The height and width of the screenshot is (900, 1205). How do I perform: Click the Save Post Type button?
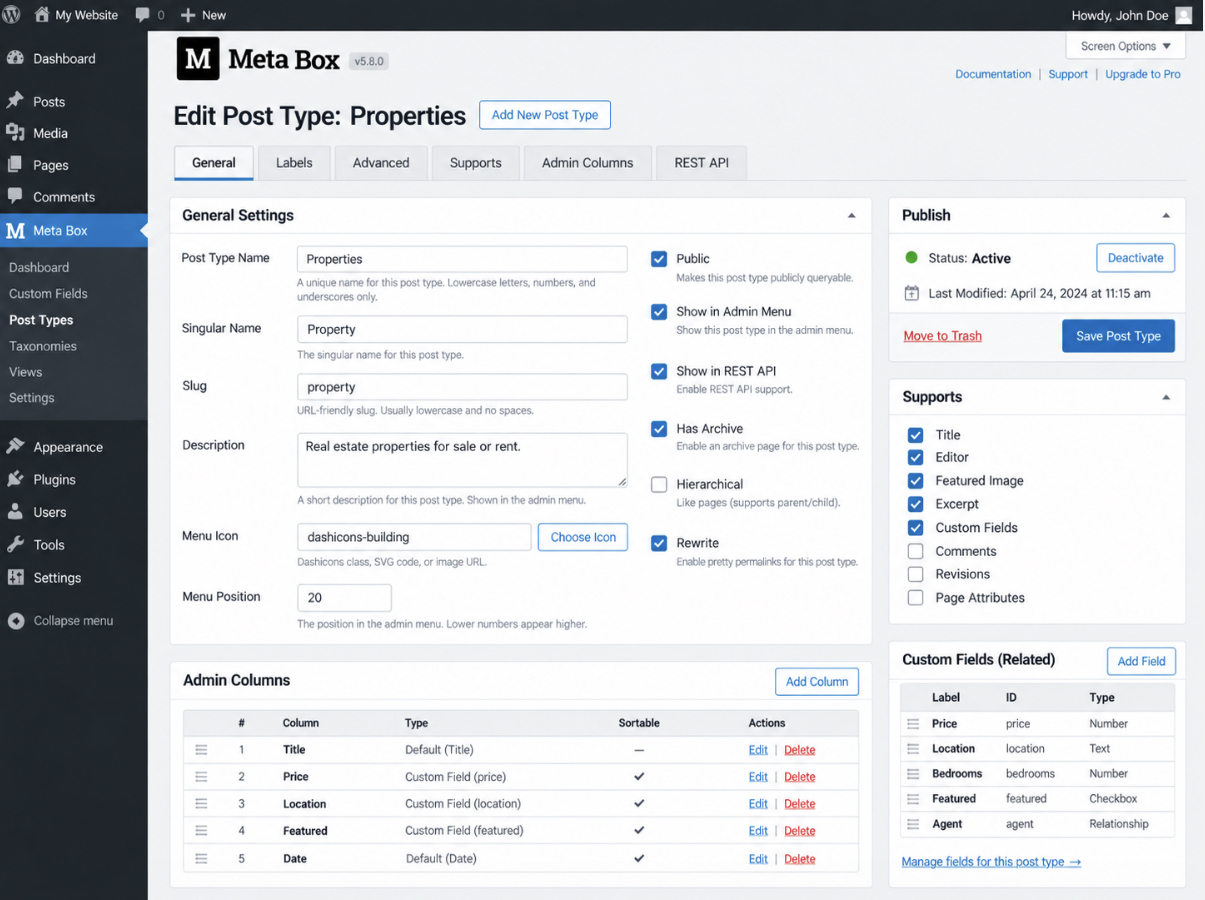[x=1118, y=336]
